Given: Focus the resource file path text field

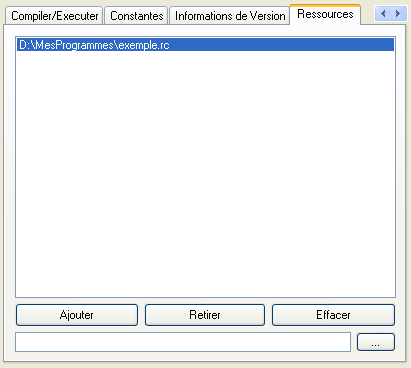Looking at the screenshot, I should (183, 342).
